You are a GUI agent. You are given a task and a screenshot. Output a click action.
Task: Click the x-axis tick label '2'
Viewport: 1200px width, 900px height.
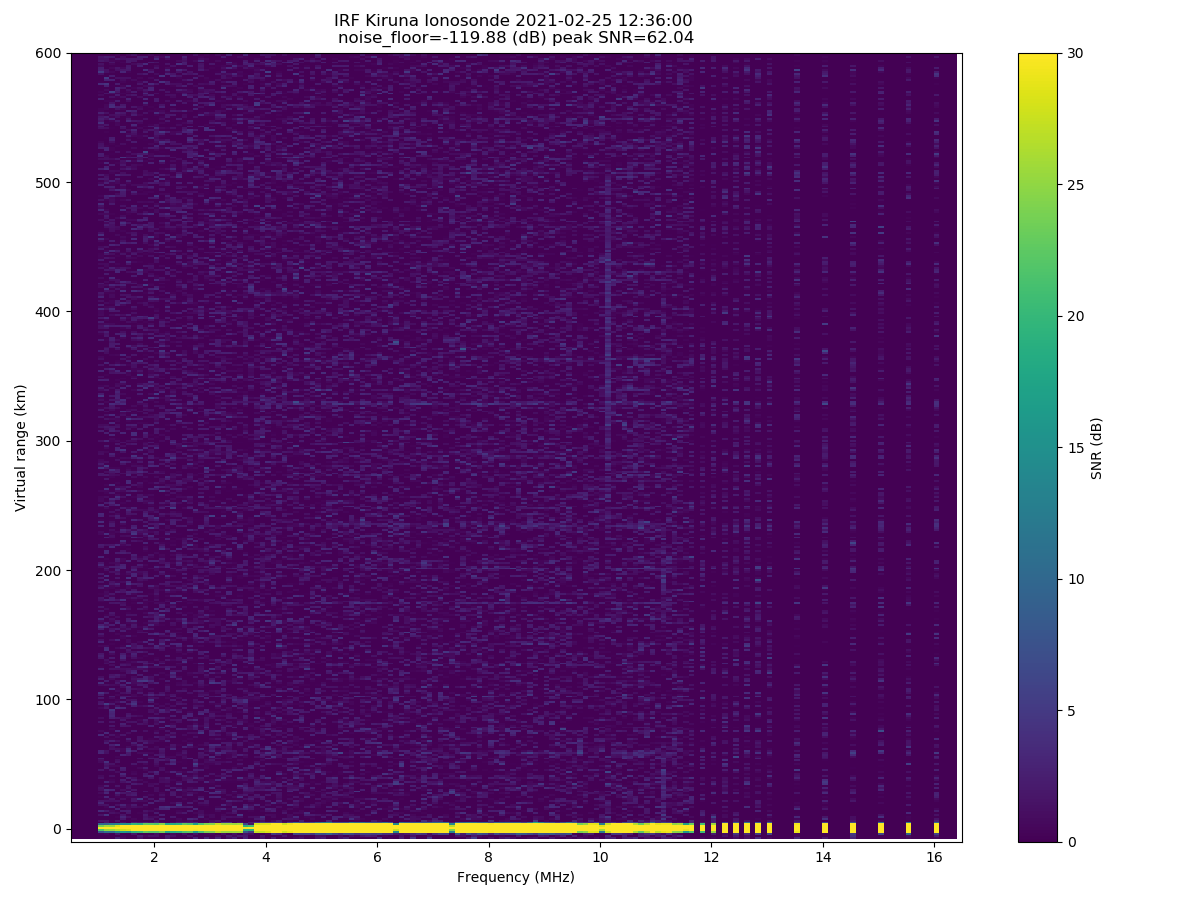coord(154,857)
